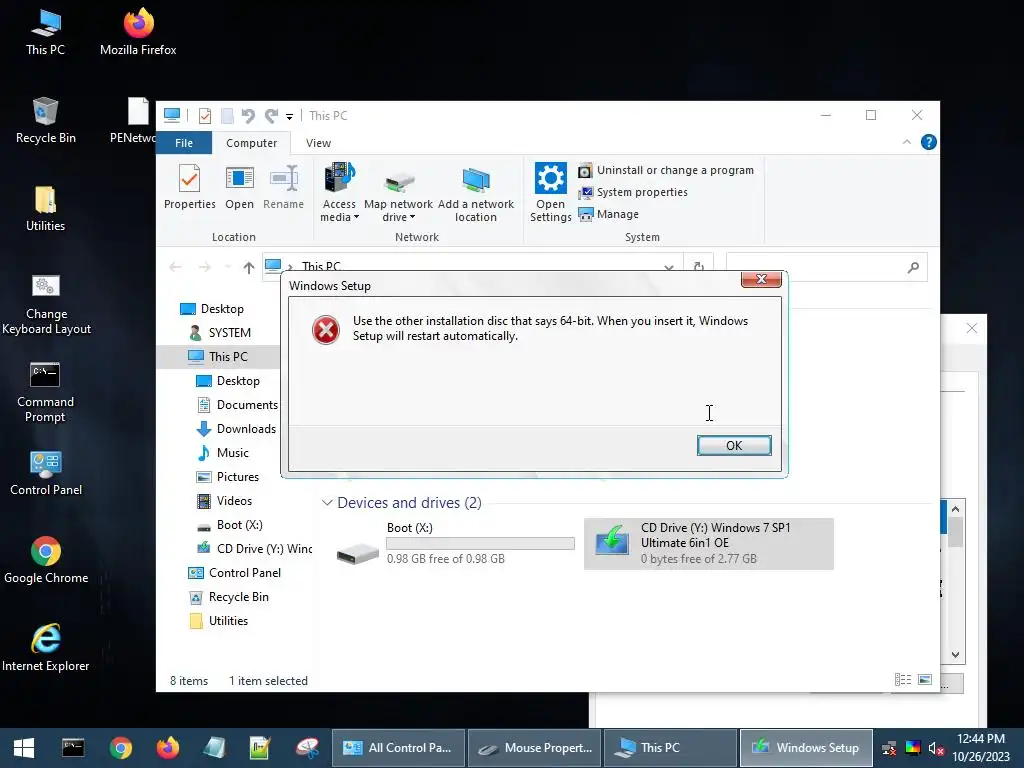Viewport: 1024px width, 768px height.
Task: Open the Recycle Bin on the desktop
Action: coord(45,120)
